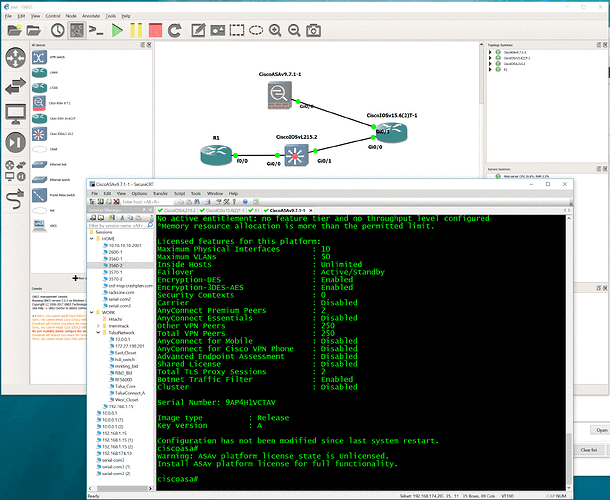This screenshot has height=500, width=610.
Task: Select the 2600-1 session entry
Action: (116, 252)
